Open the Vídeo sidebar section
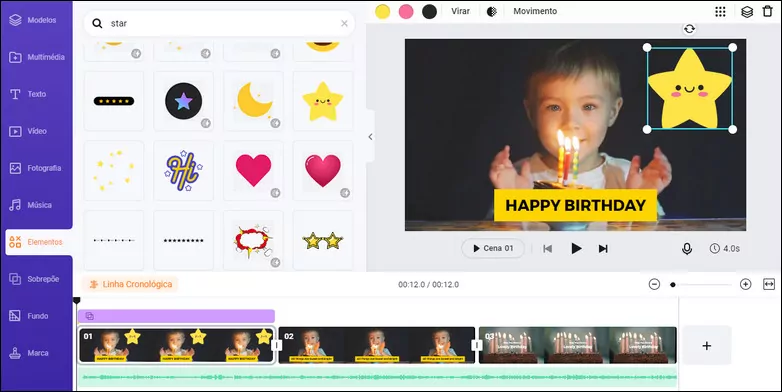The image size is (782, 392). coord(28,131)
